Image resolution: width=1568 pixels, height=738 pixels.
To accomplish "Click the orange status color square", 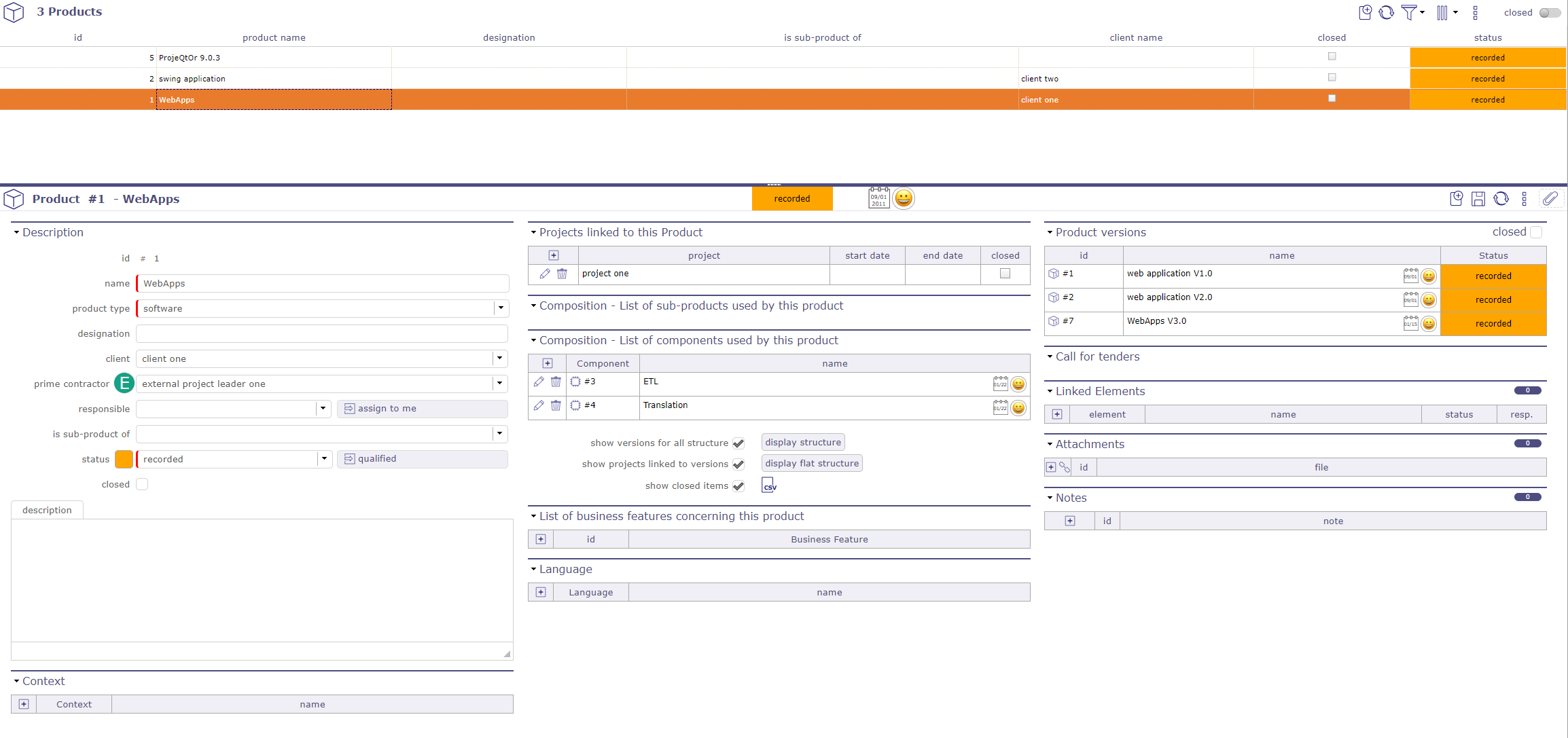I will [x=124, y=459].
